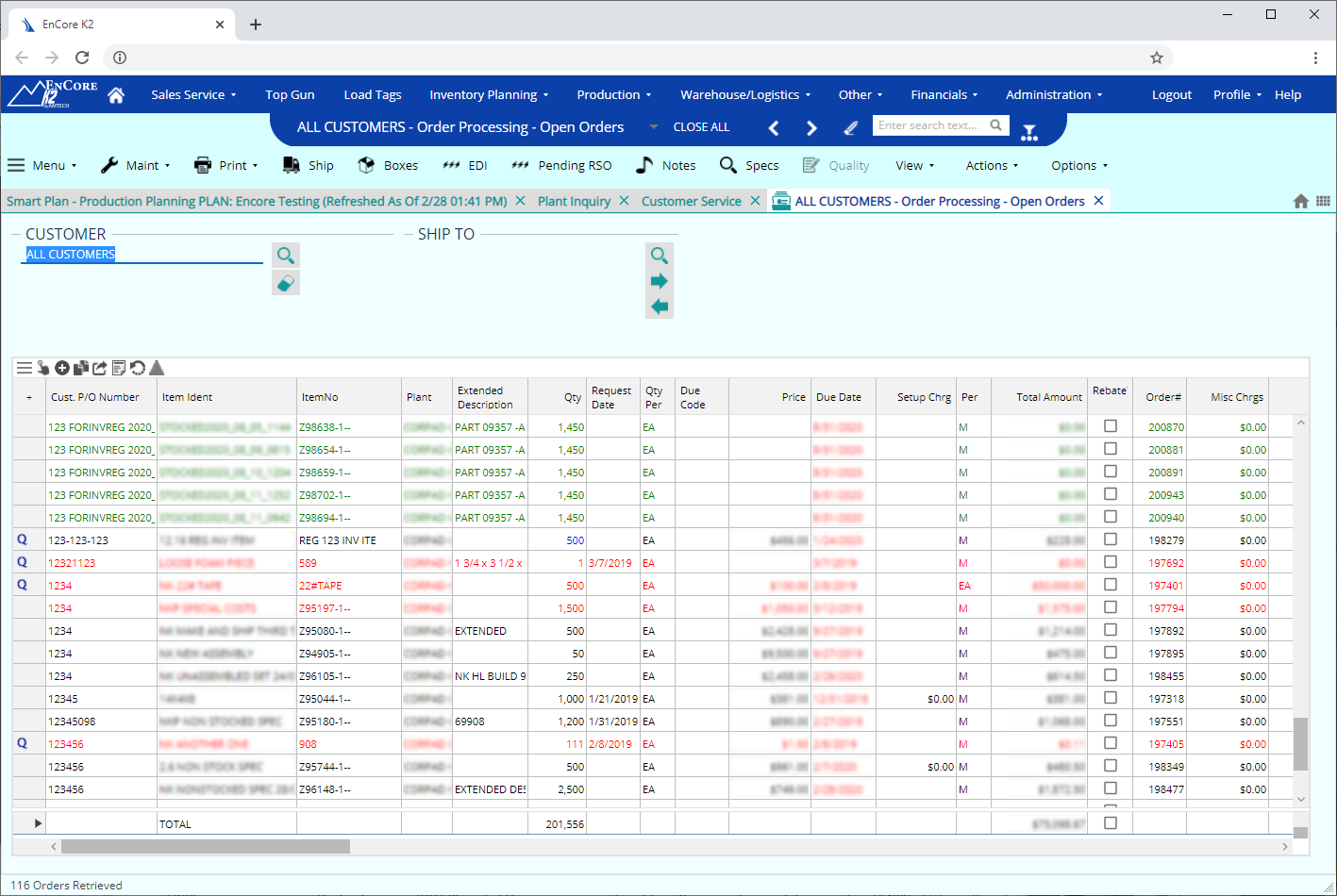Check Rebate box for order 200870
This screenshot has height=896, width=1337.
[x=1111, y=426]
